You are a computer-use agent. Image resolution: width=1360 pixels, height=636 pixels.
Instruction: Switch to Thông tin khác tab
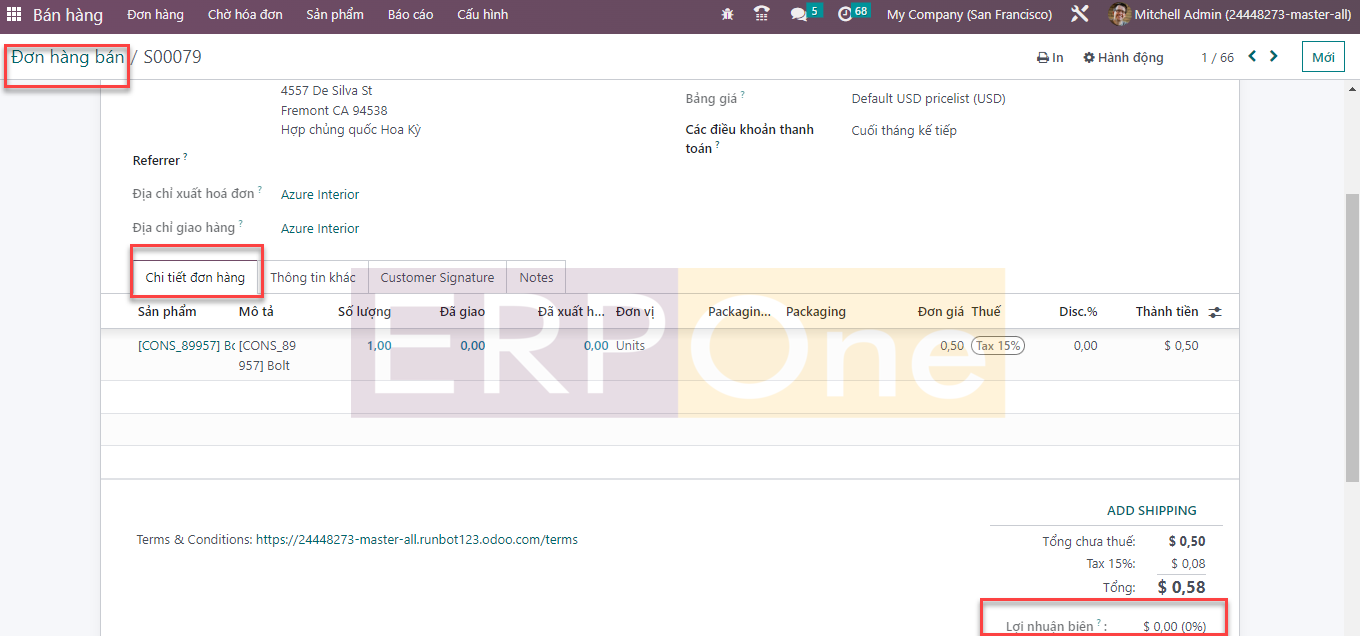point(313,278)
